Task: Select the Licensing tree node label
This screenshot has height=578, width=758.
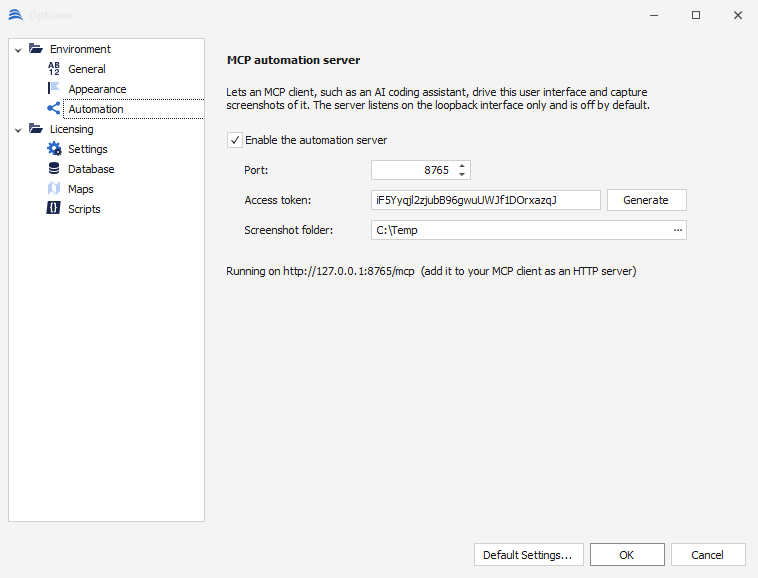Action: coord(72,129)
